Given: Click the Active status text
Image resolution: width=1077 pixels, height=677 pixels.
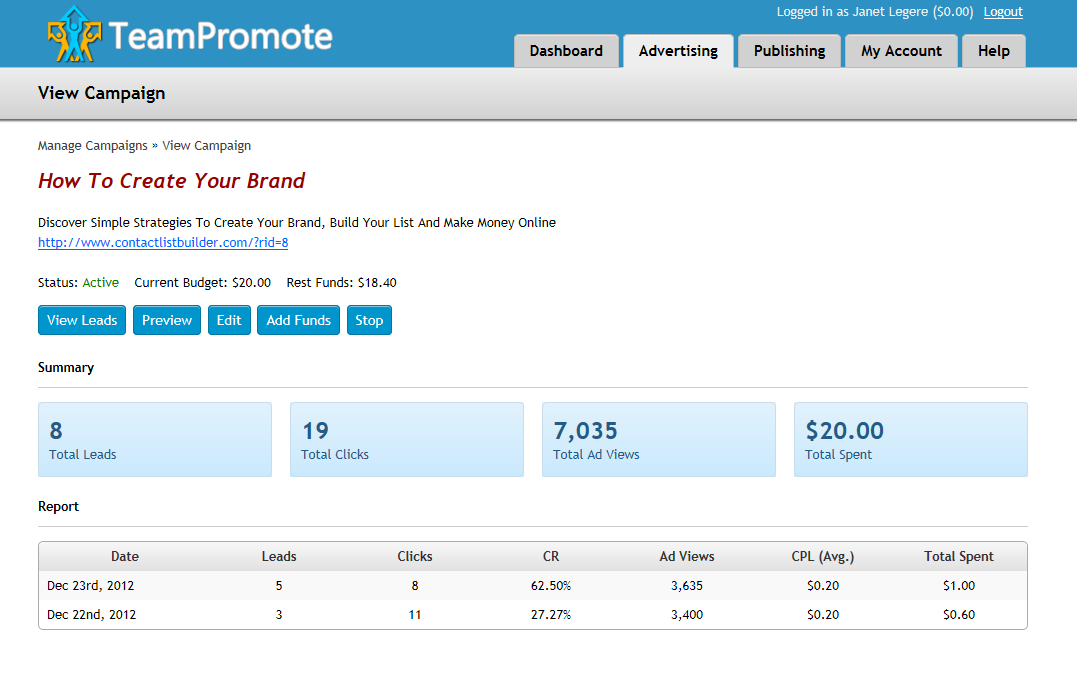Looking at the screenshot, I should pyautogui.click(x=100, y=282).
